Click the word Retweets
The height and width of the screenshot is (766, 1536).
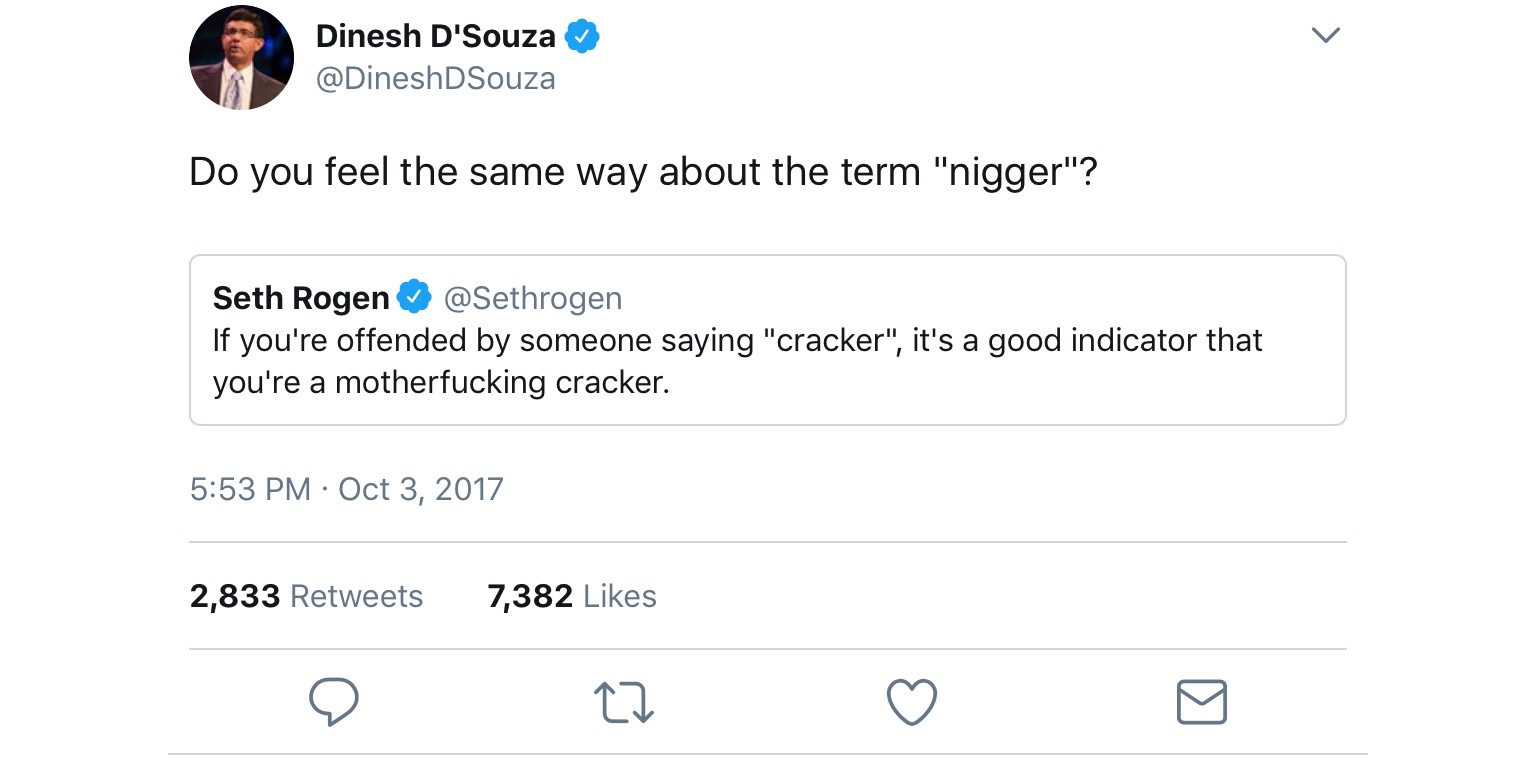pyautogui.click(x=357, y=596)
